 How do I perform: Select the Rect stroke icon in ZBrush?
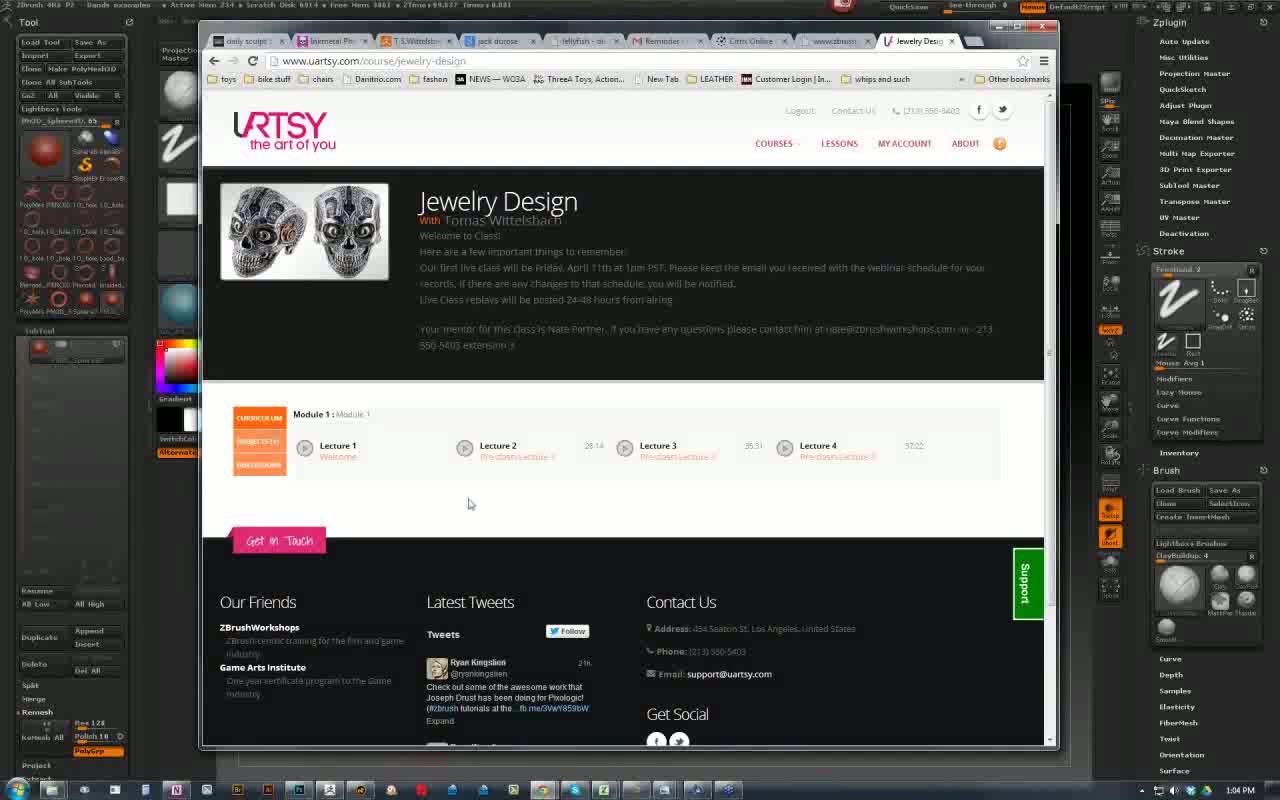tap(1193, 344)
